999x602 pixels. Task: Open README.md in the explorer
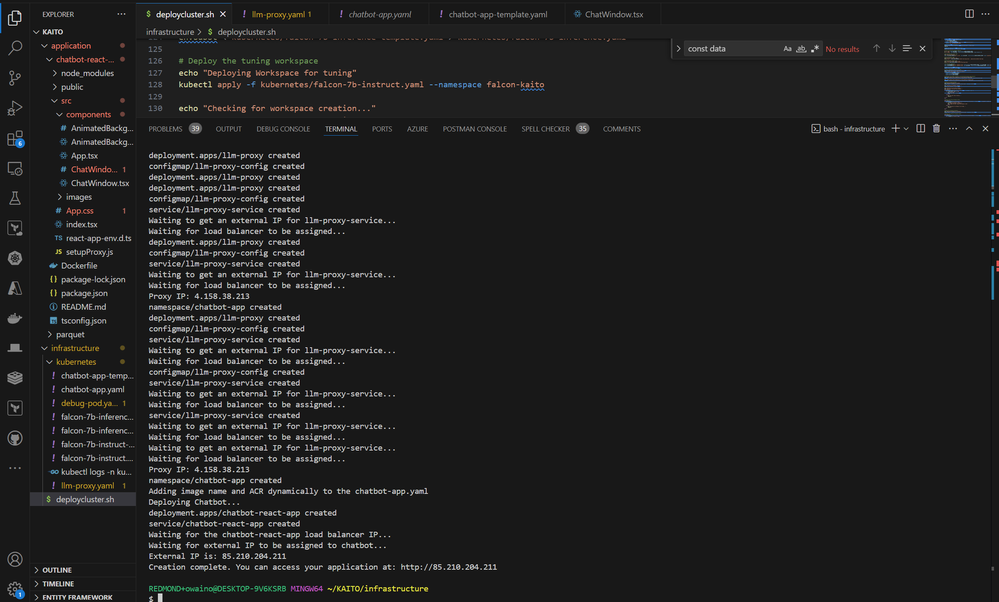[x=83, y=307]
